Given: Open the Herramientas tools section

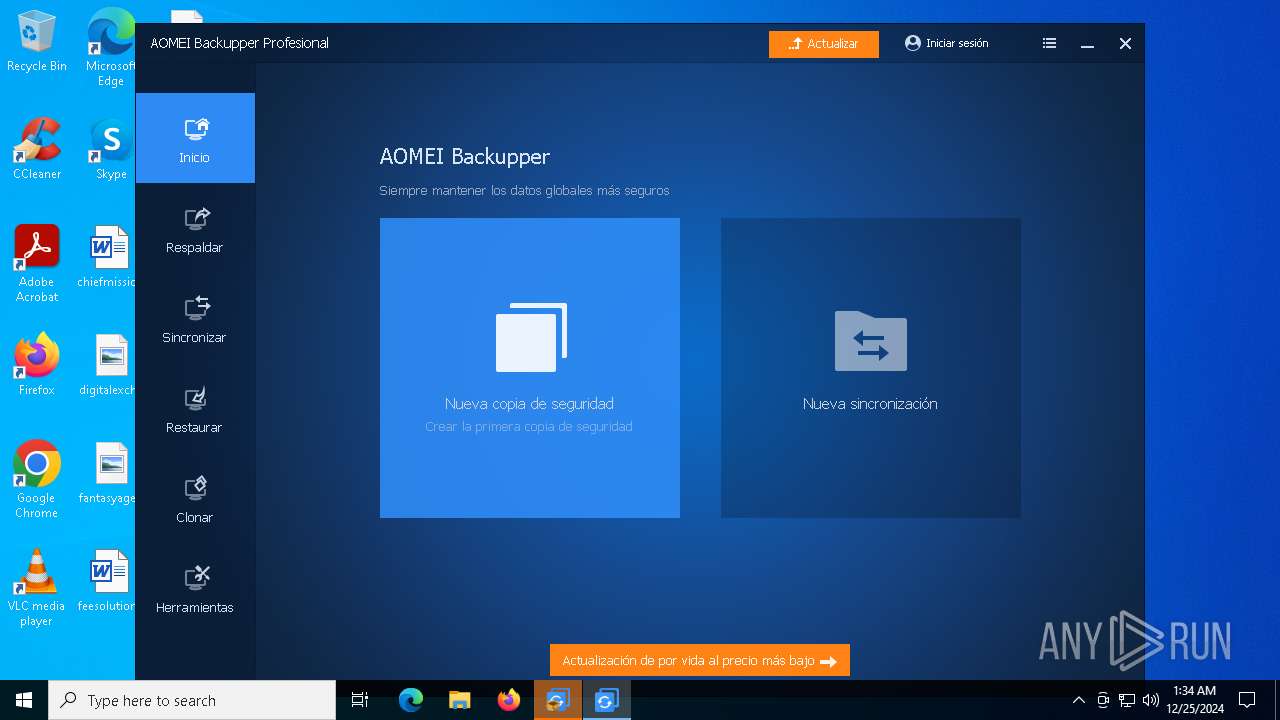Looking at the screenshot, I should tap(195, 589).
